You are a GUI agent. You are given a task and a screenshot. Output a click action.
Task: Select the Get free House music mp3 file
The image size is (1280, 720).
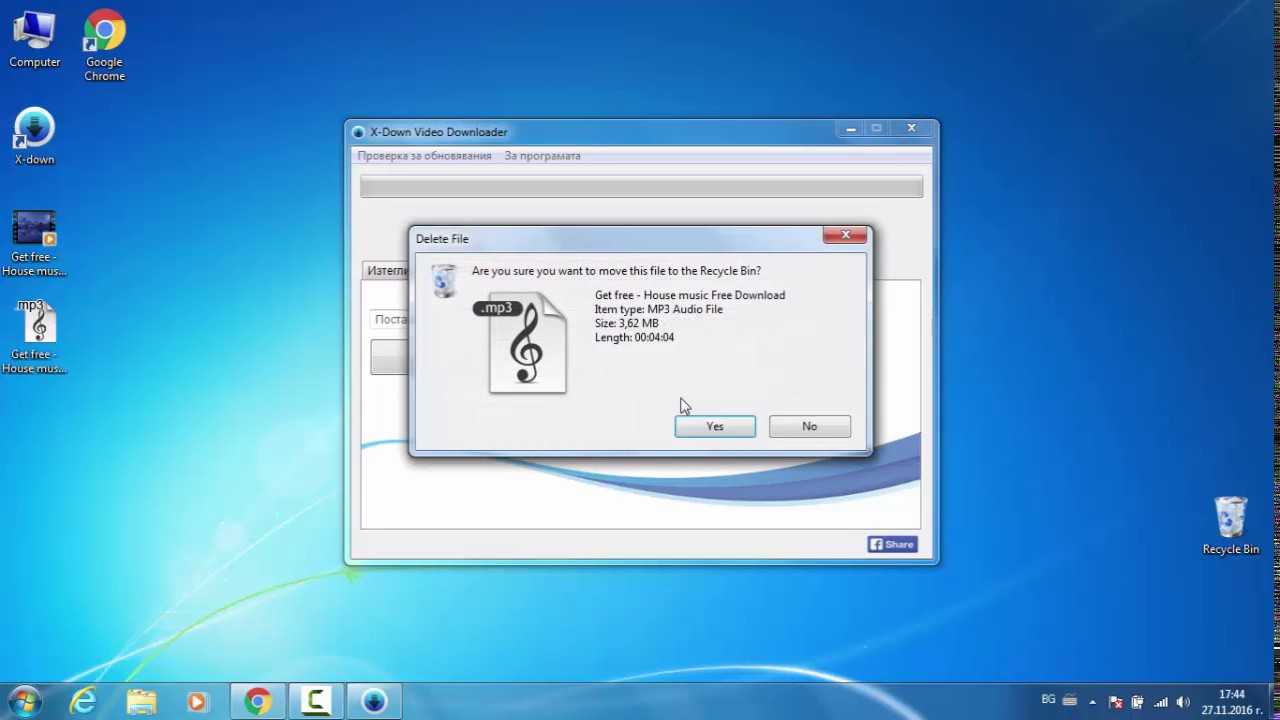coord(34,337)
